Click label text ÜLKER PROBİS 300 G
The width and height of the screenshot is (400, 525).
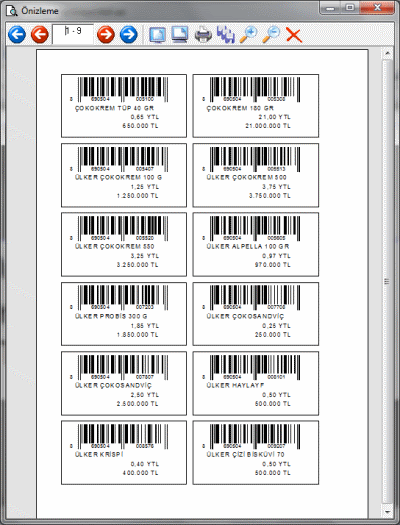coord(111,316)
